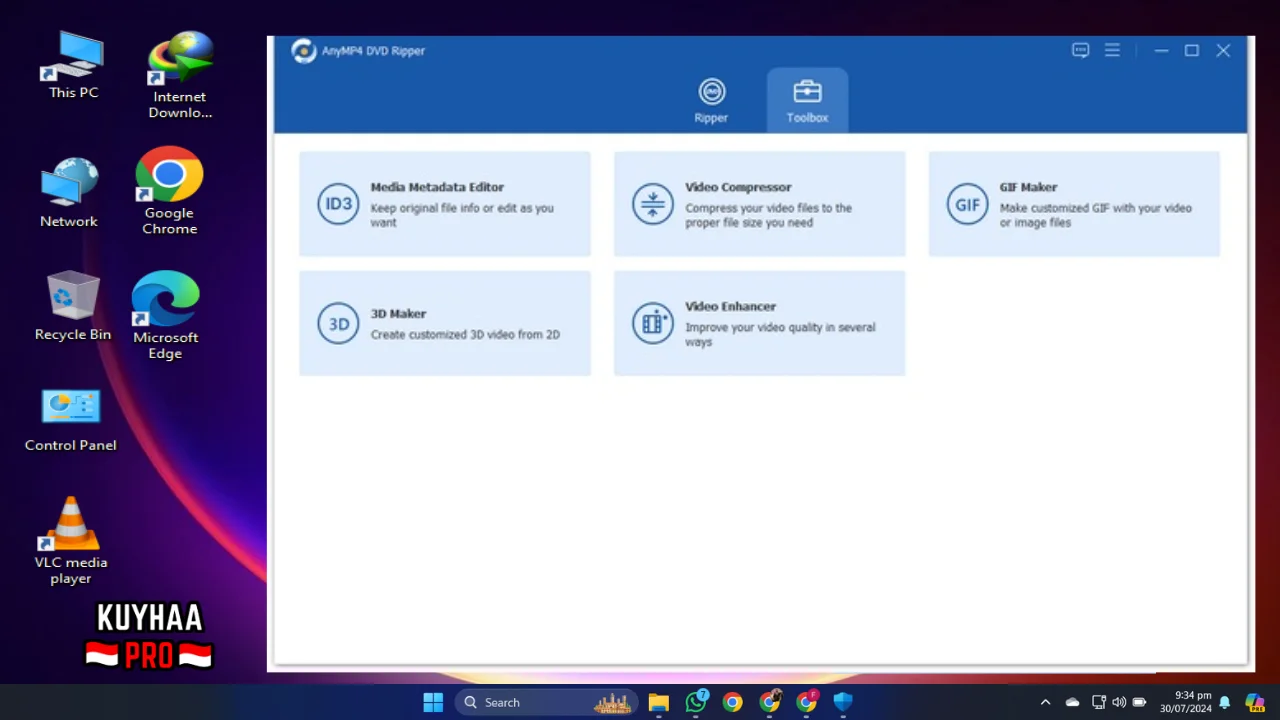The image size is (1280, 720).
Task: Open the notification bell
Action: 1224,702
